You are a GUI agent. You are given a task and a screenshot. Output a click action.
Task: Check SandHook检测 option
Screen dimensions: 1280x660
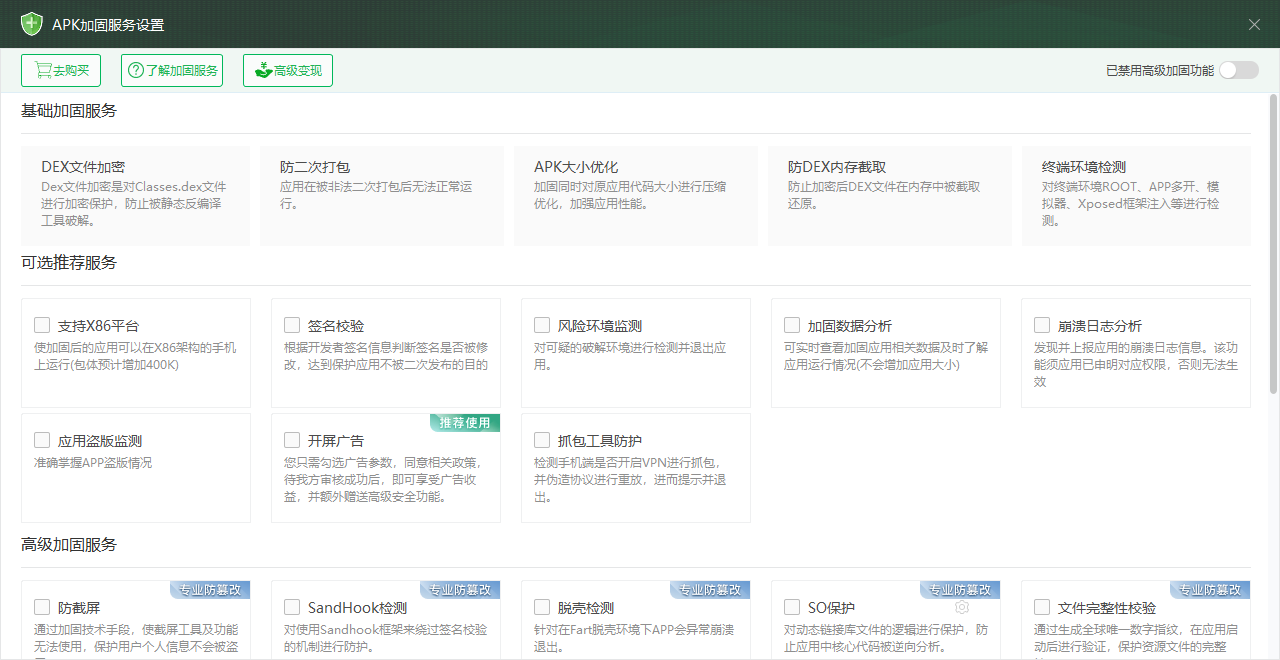coord(292,607)
